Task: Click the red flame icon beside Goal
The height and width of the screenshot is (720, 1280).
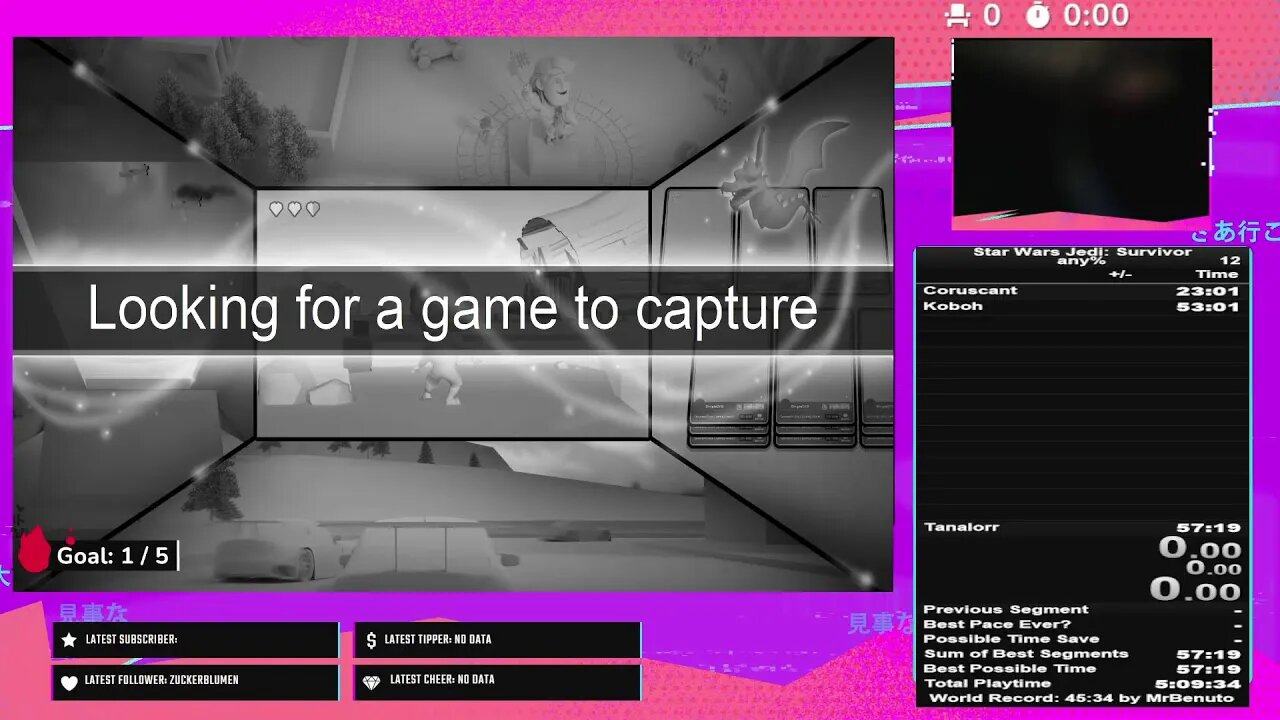Action: click(x=35, y=551)
